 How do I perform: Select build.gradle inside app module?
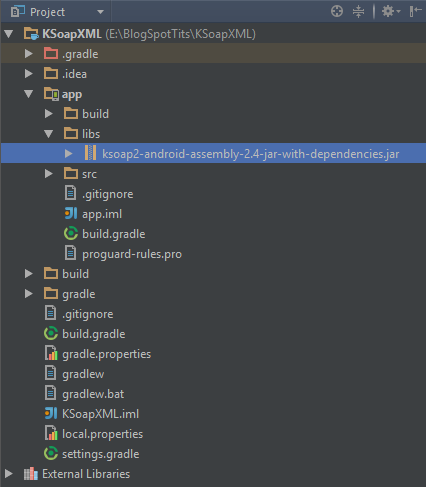[x=114, y=234]
